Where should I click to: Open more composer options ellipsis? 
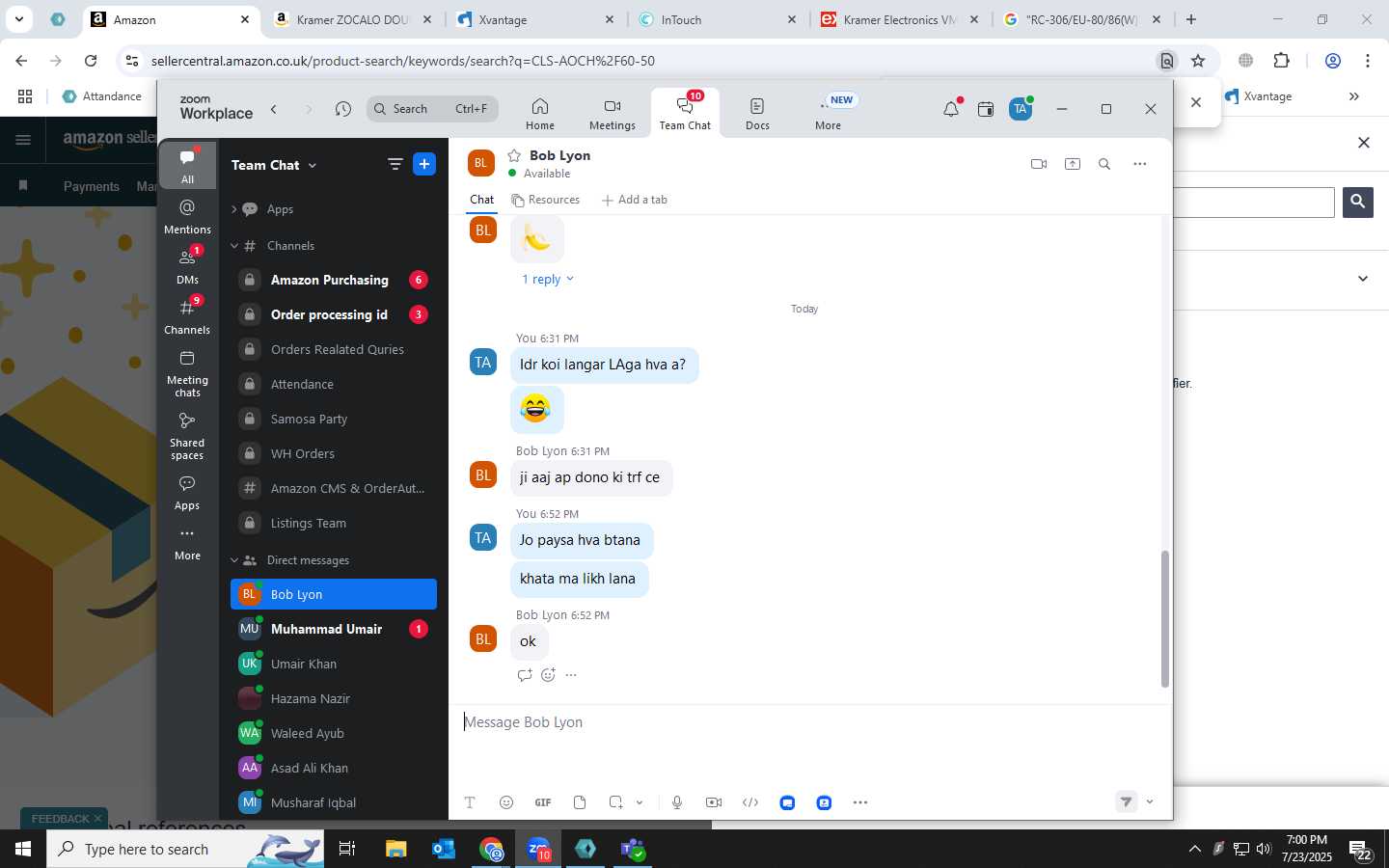(860, 802)
